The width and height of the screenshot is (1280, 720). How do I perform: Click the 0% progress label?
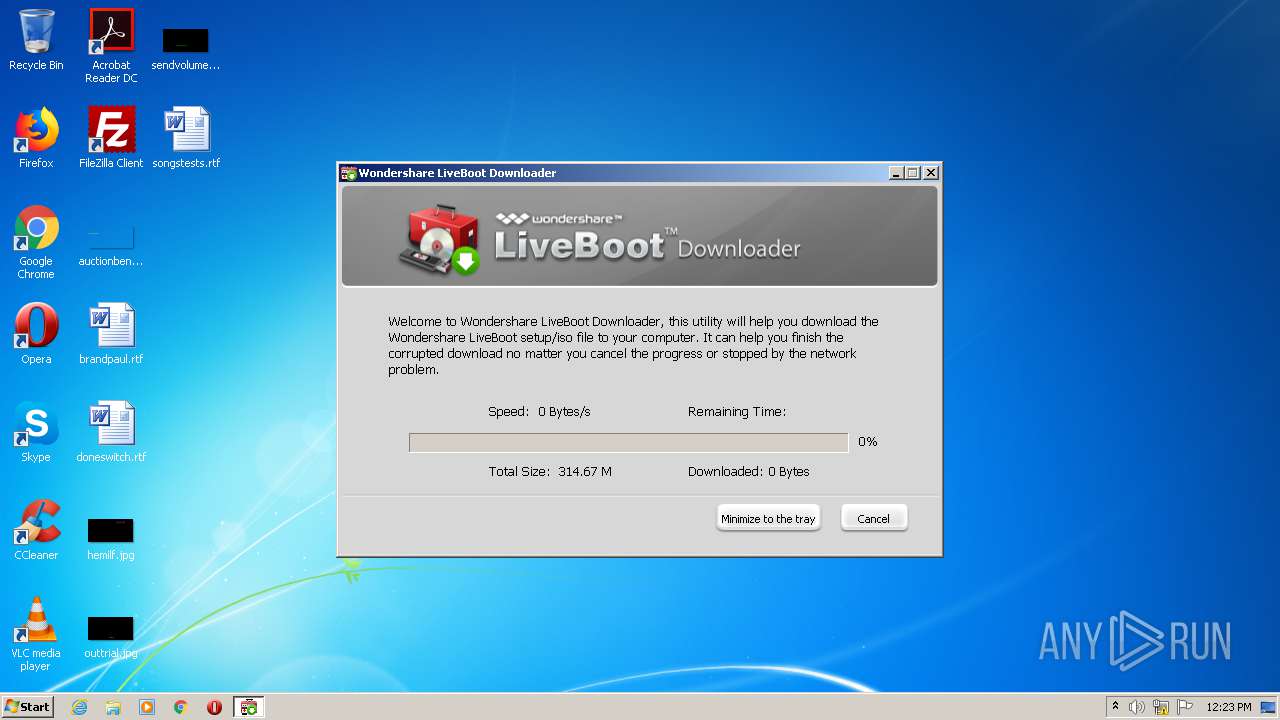click(867, 442)
